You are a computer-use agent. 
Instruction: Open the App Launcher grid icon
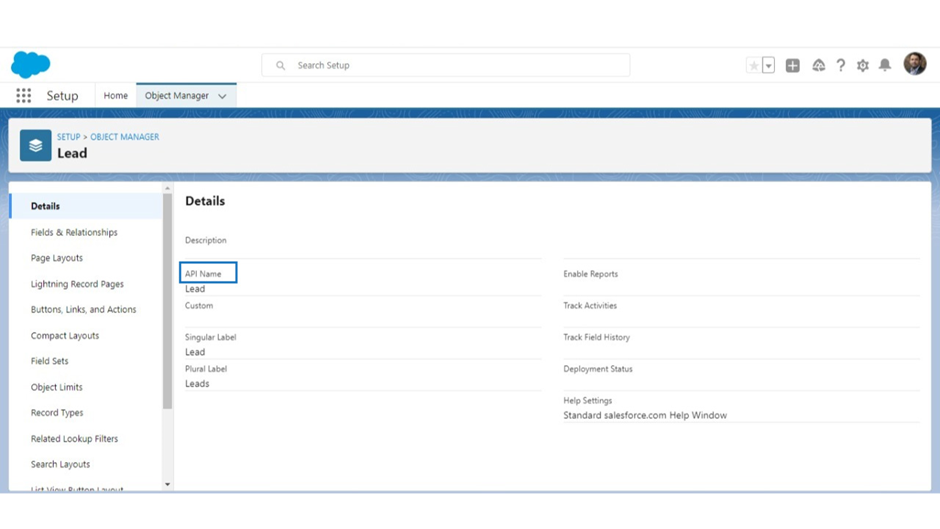coord(23,95)
